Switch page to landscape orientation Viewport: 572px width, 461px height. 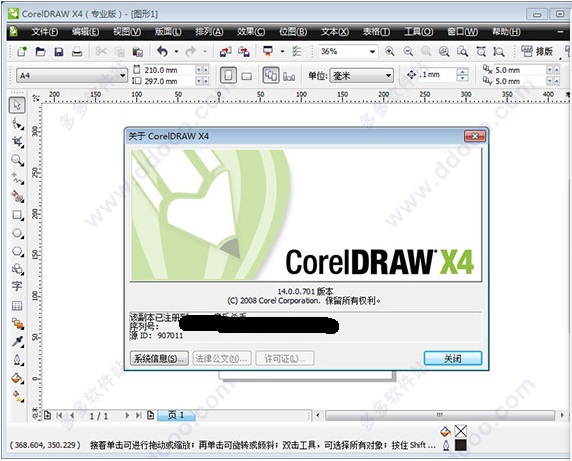tap(247, 76)
